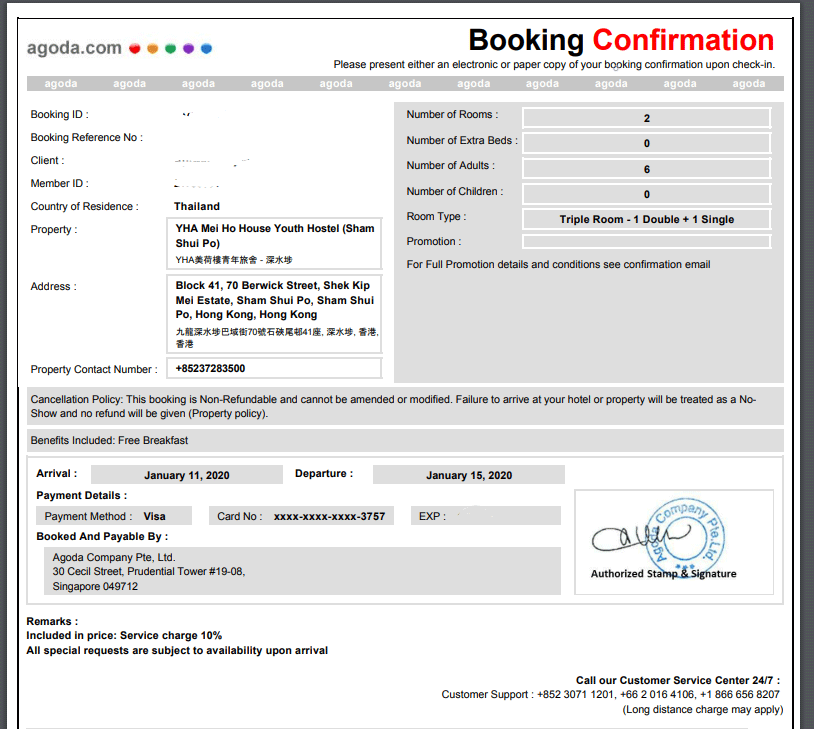Click the card number xxxx-xxxx-xxxx-3757
The height and width of the screenshot is (729, 814).
pos(329,516)
